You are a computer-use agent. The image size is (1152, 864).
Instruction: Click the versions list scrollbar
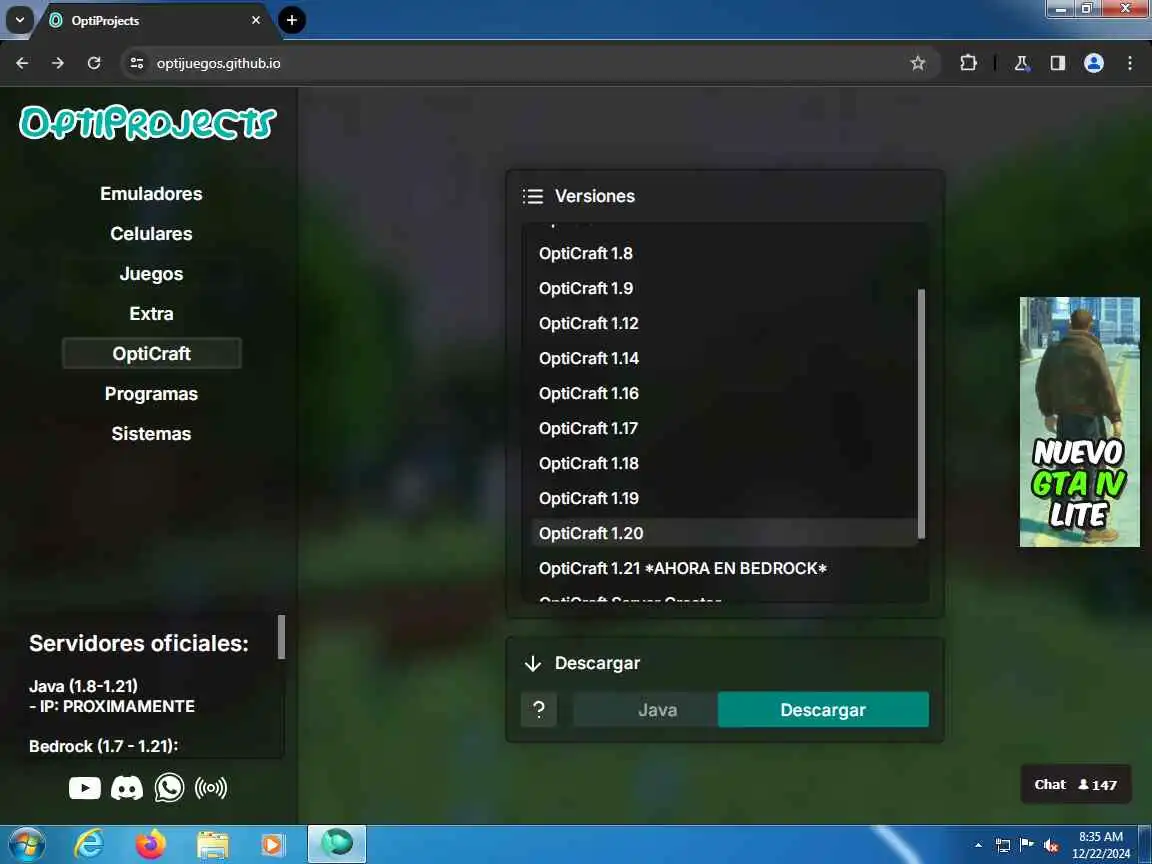[921, 414]
